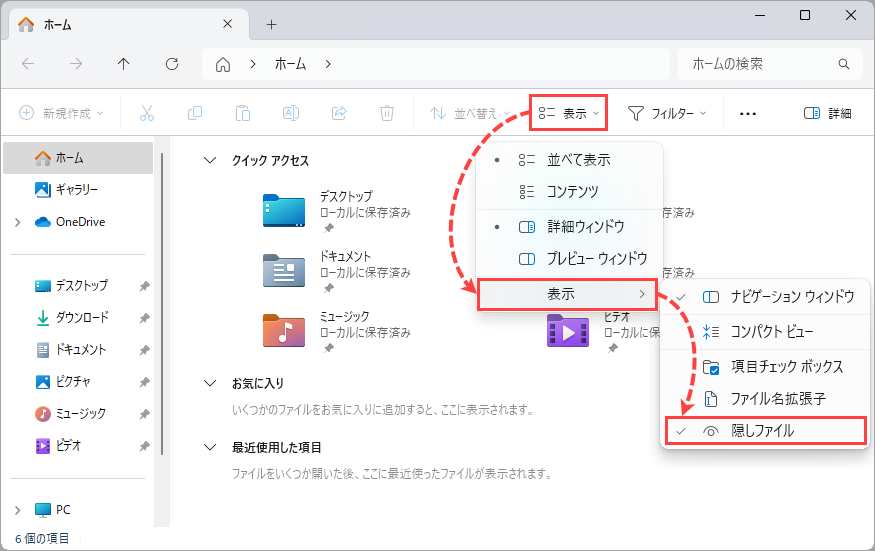
Task: Open the 並べ替え sort dropdown
Action: pos(470,113)
